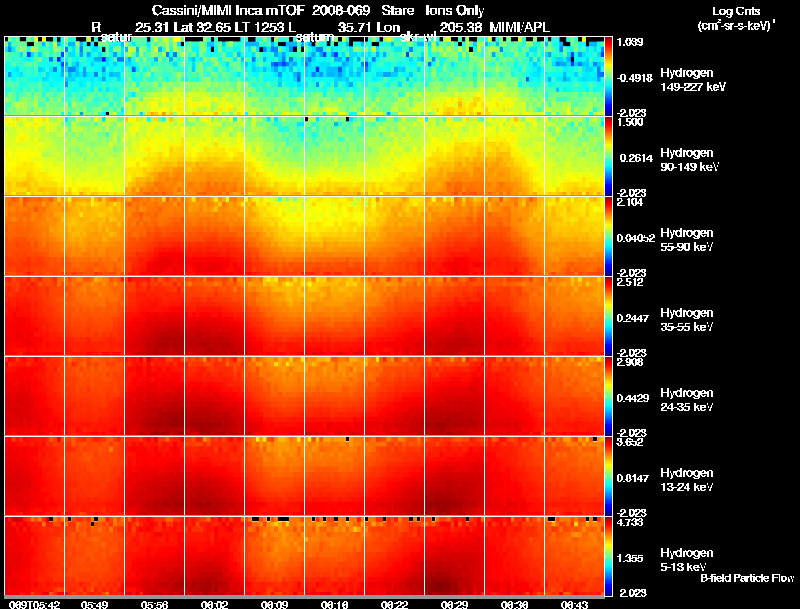Viewport: 800px width, 609px height.
Task: Open the 55-90 keV image at 06:09
Action: (274, 236)
